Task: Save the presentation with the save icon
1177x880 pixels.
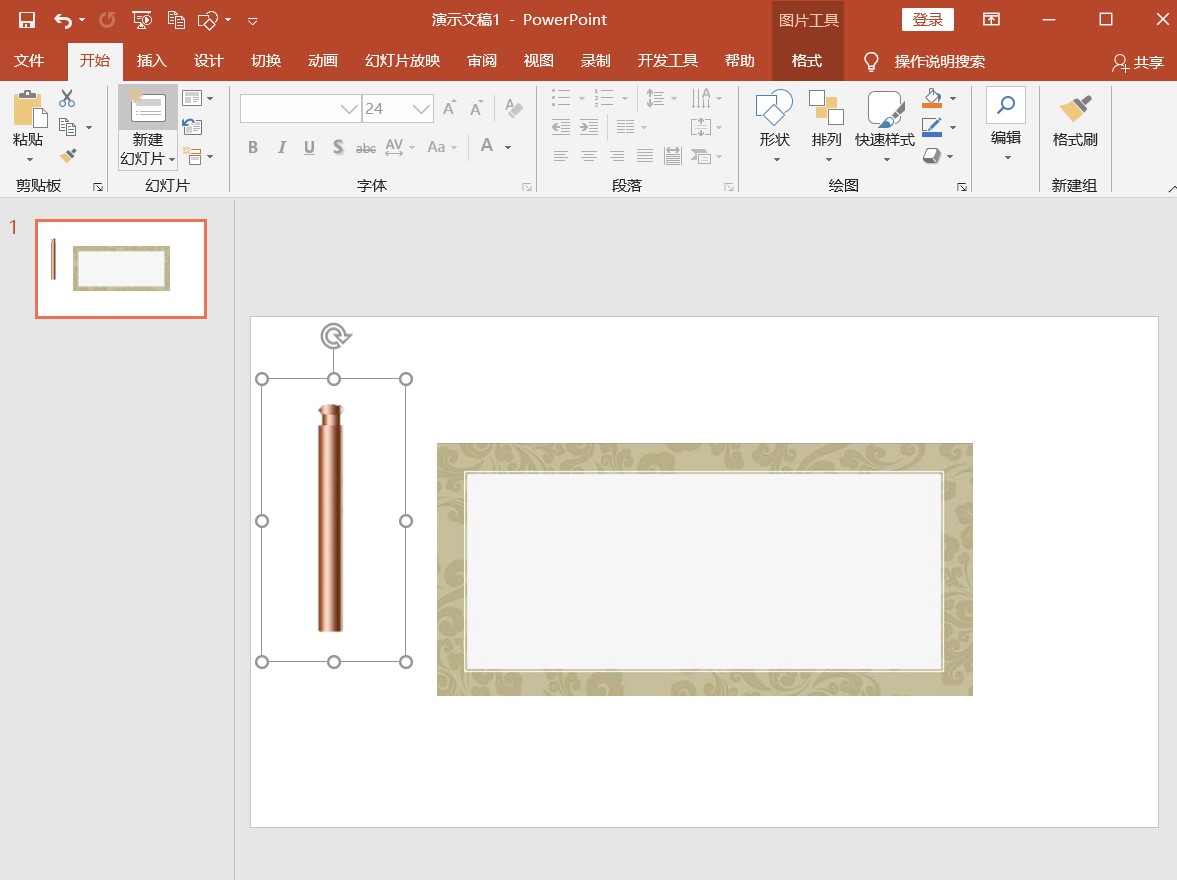Action: click(x=27, y=20)
